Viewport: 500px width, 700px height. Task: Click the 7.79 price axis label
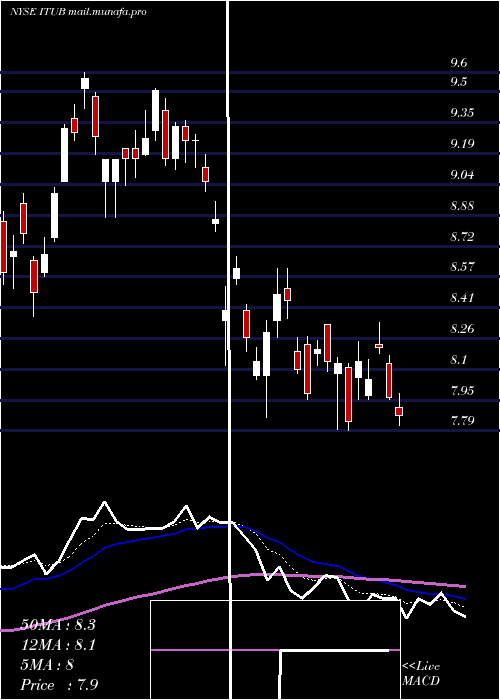click(x=462, y=421)
